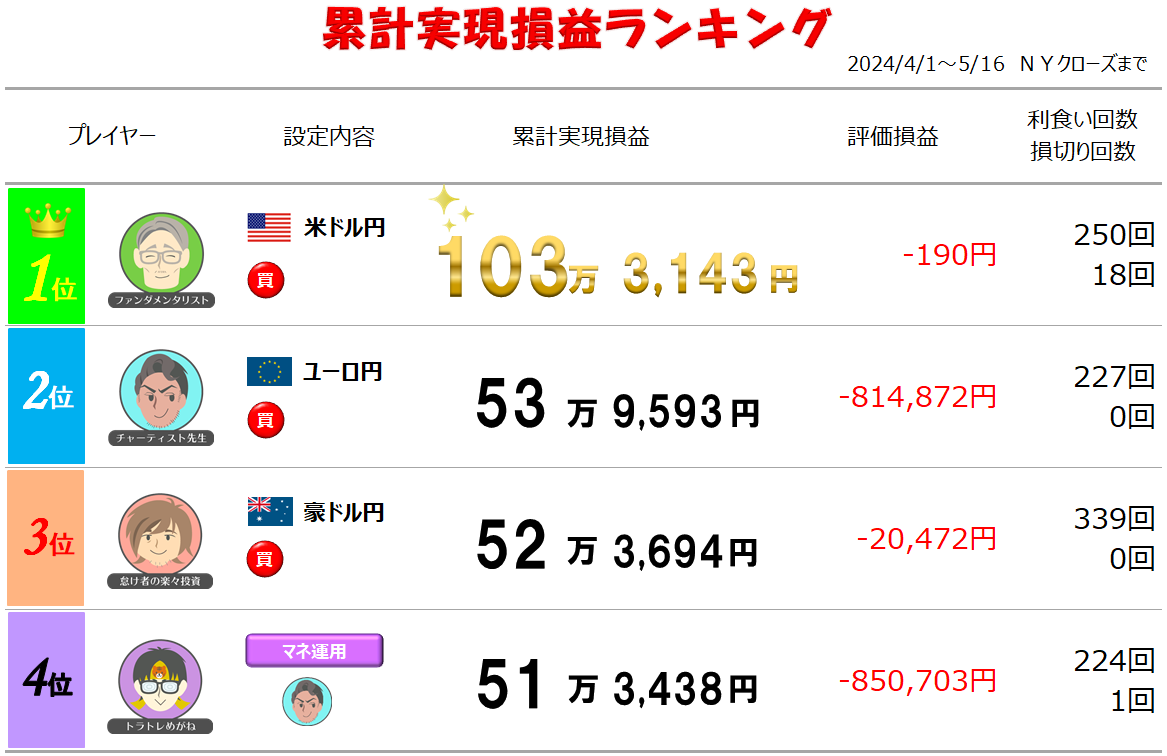
Task: Select the 累計実現損益 column header
Action: 581,137
